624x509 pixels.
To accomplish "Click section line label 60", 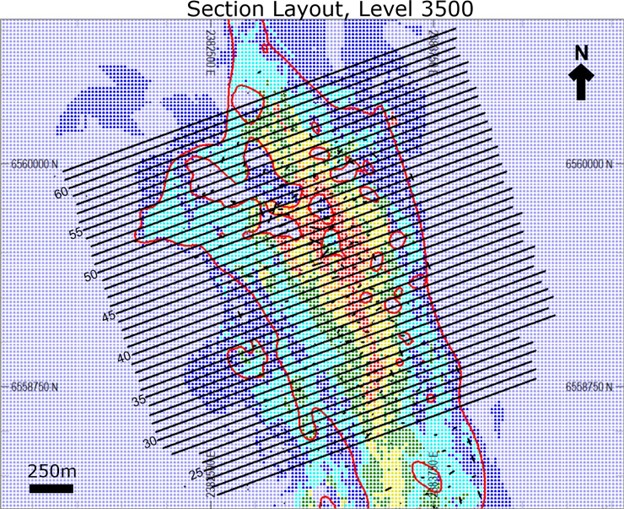I will point(62,193).
